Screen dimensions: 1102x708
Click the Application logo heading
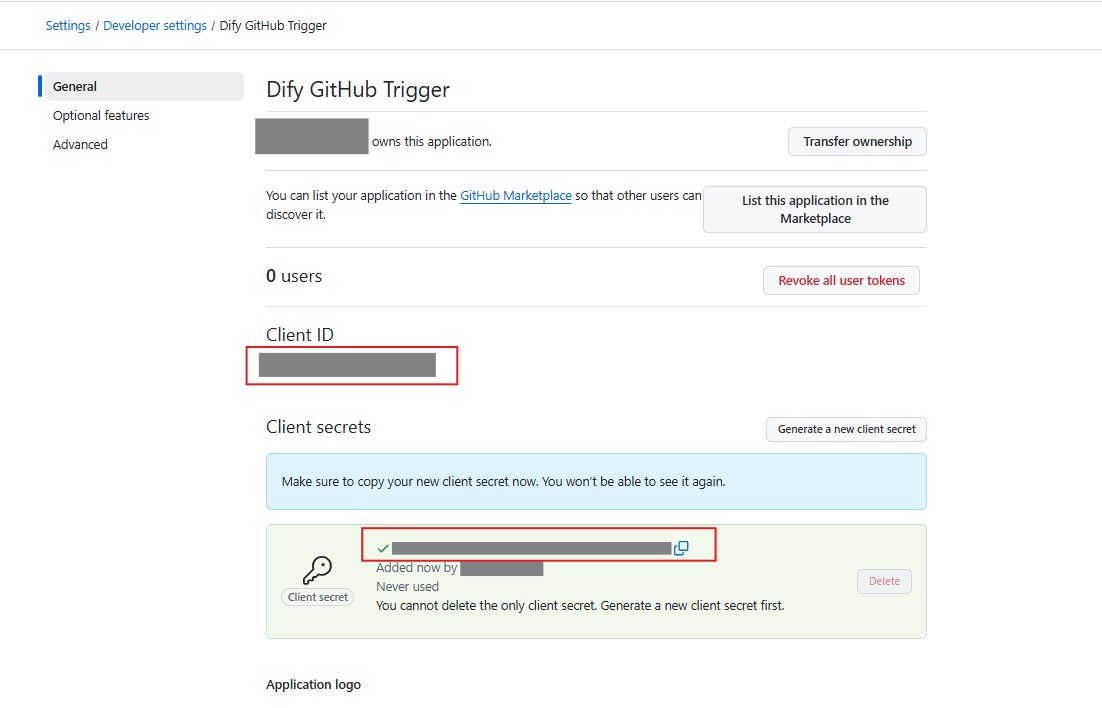pos(313,684)
